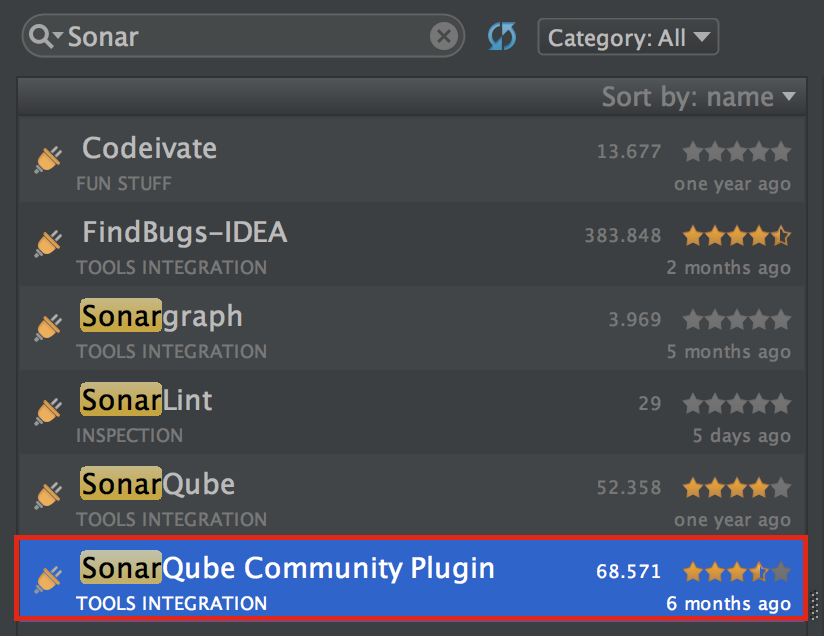
Task: Click the 2 months ago update date
Action: (728, 268)
